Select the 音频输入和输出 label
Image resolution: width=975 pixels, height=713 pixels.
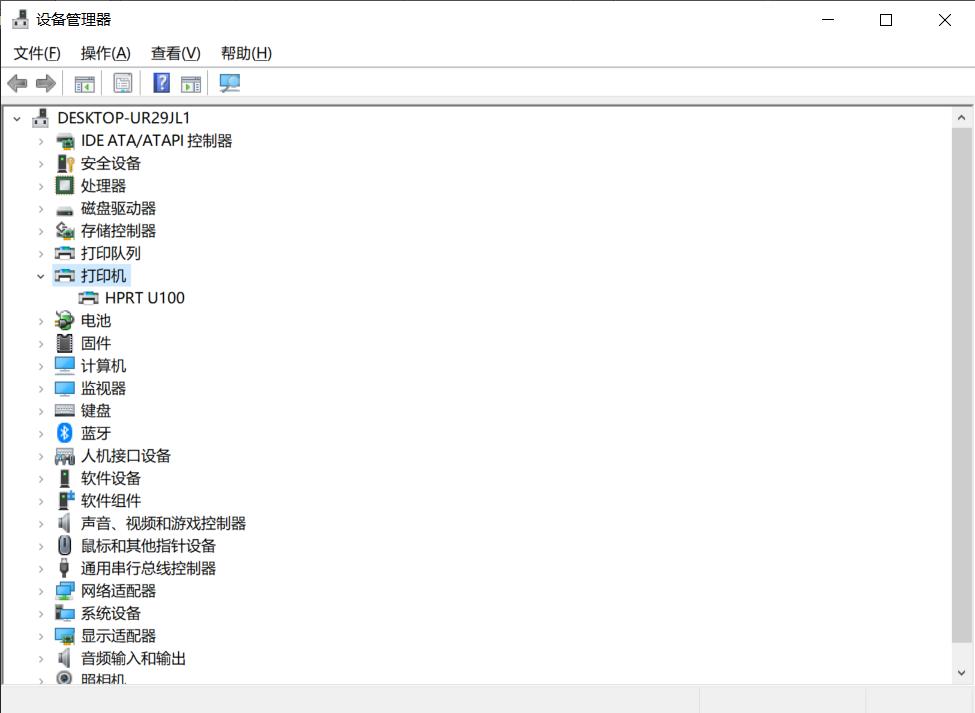tap(133, 658)
